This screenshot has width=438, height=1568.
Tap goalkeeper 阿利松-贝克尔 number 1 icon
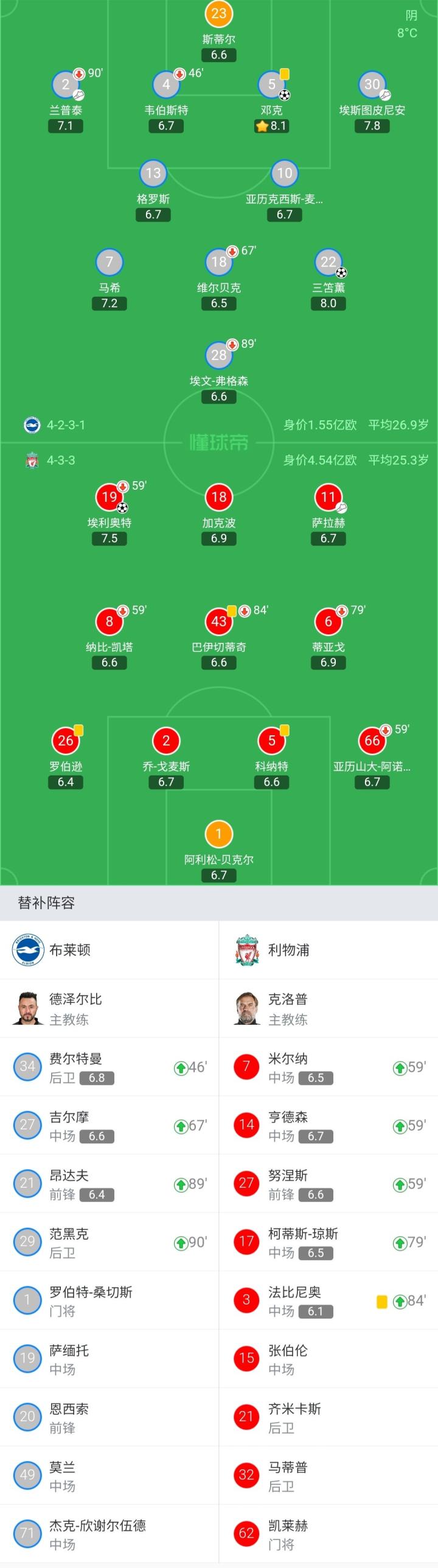(218, 834)
